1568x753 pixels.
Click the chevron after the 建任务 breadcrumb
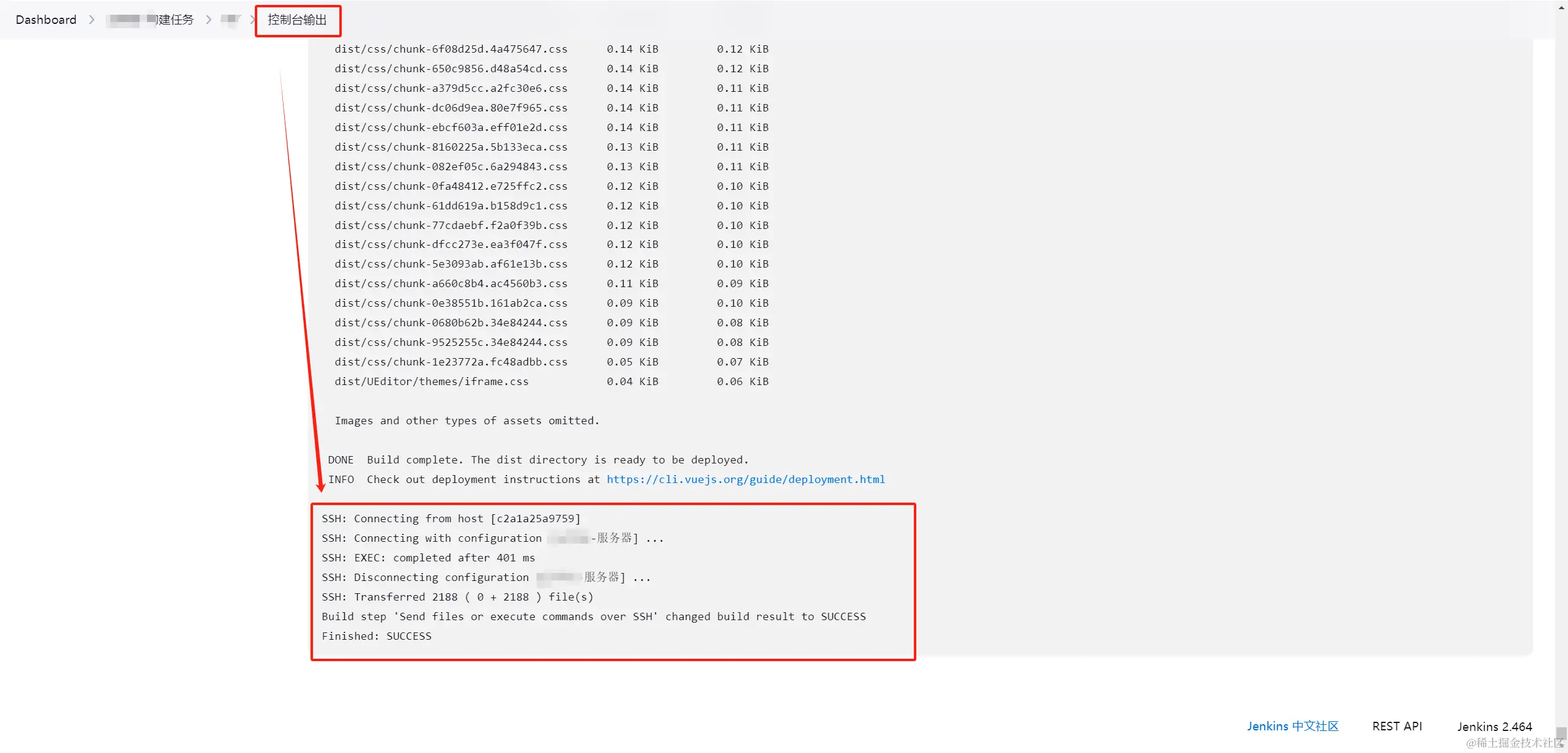209,20
